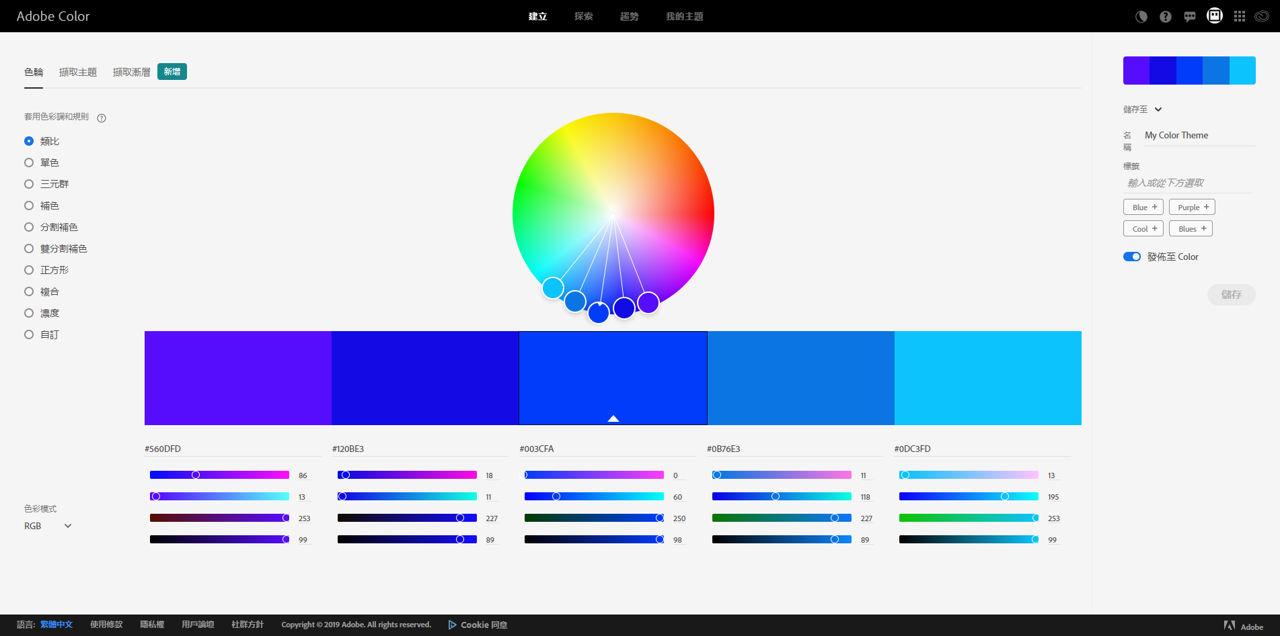Screen dimensions: 1280x636
Task: Select the dark blue #120BE3 color swatch
Action: coord(425,378)
